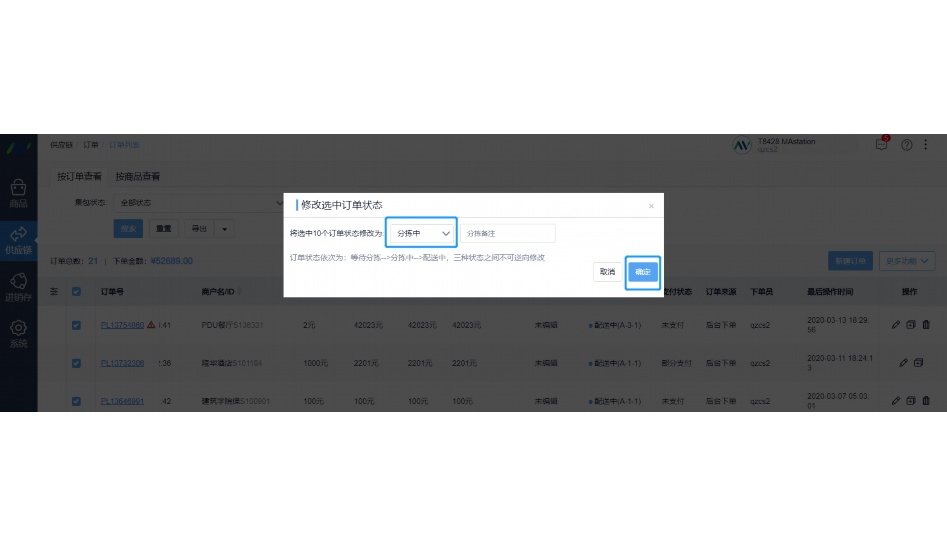This screenshot has width=947, height=546.
Task: Open the 进销存 section in the sidebar
Action: (18, 287)
